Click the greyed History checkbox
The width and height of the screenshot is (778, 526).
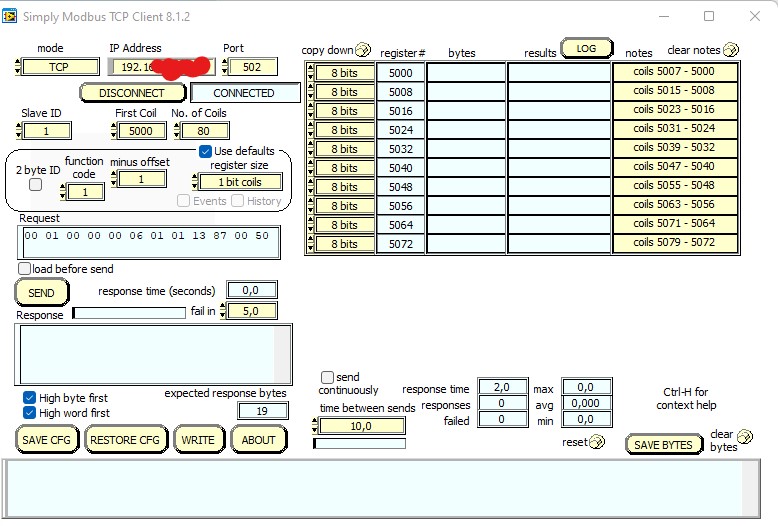coord(238,200)
